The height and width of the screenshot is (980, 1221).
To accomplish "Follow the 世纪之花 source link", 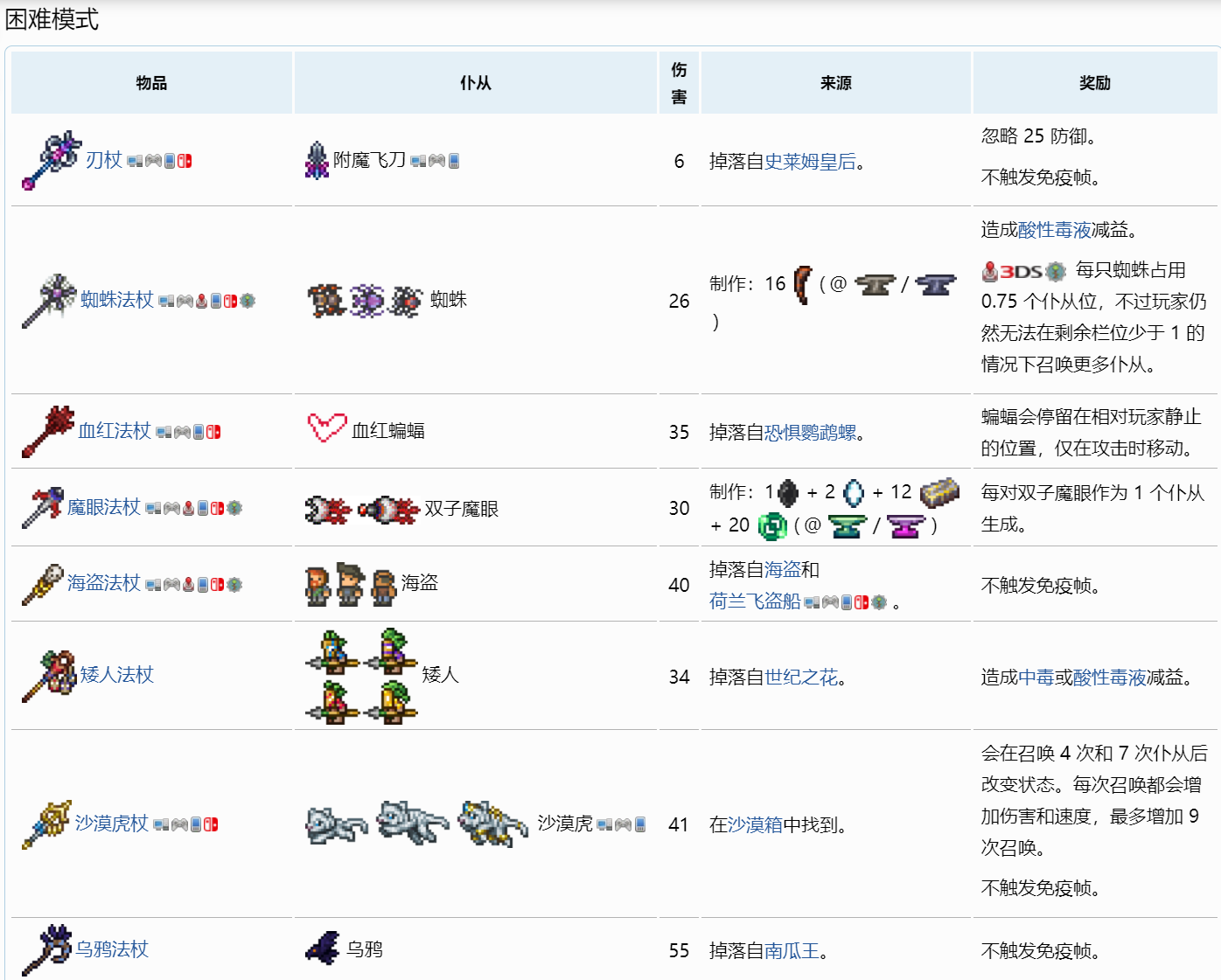I will click(800, 678).
